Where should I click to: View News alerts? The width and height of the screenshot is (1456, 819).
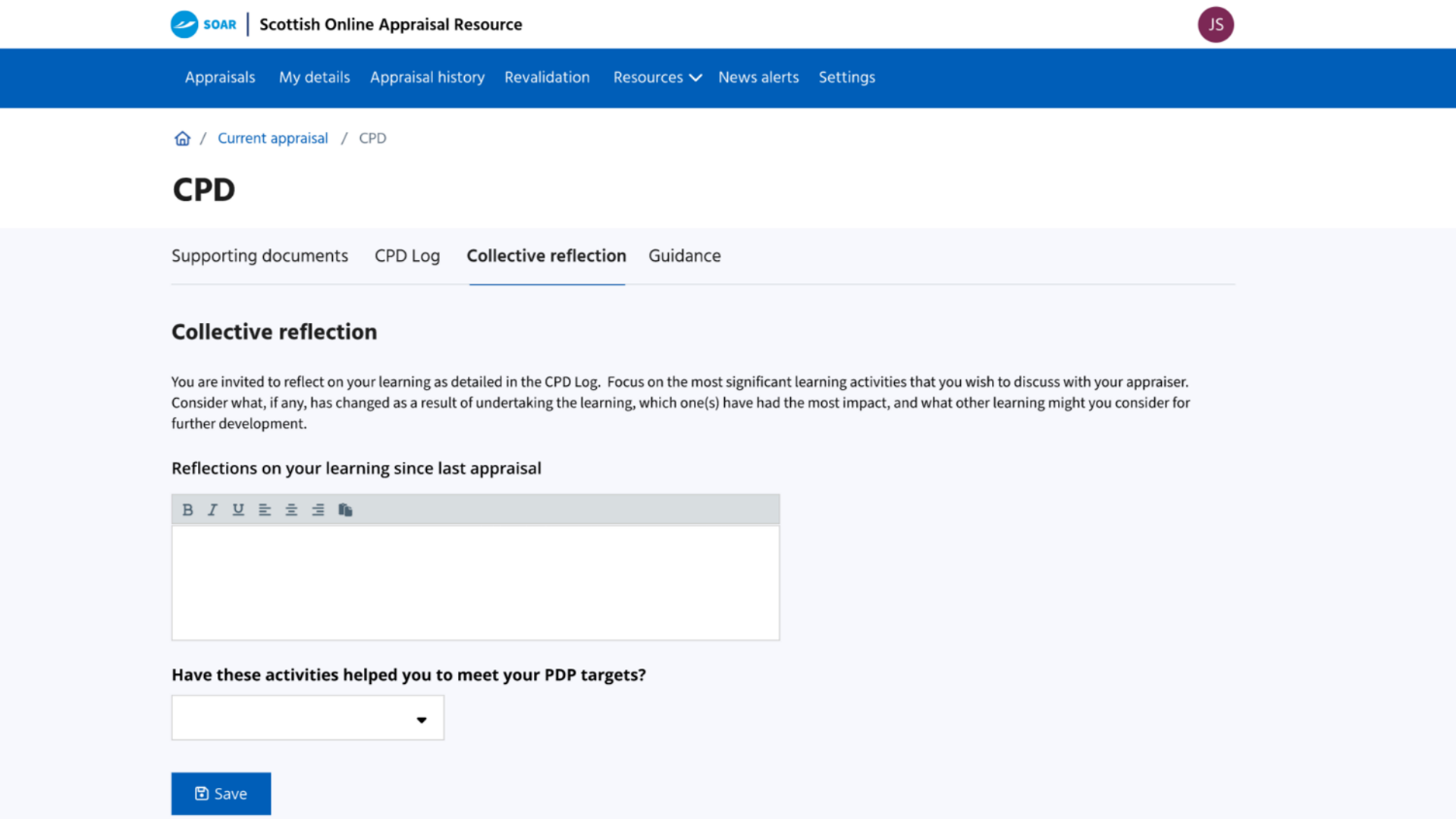758,77
